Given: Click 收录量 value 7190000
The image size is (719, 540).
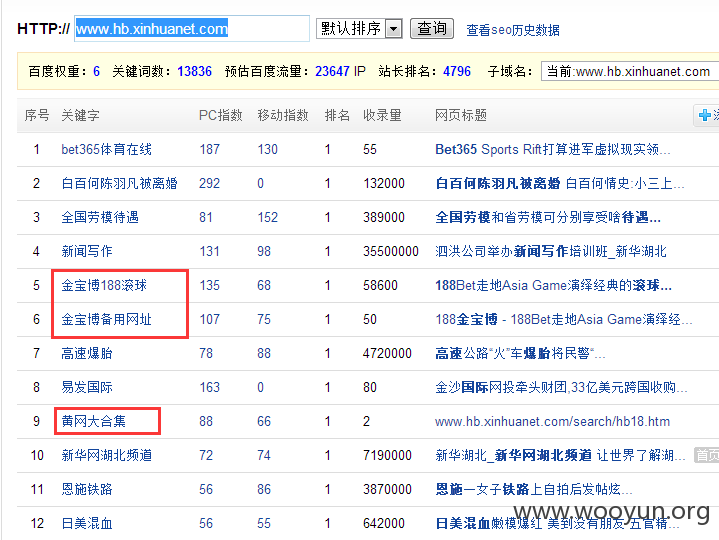Looking at the screenshot, I should point(387,455).
